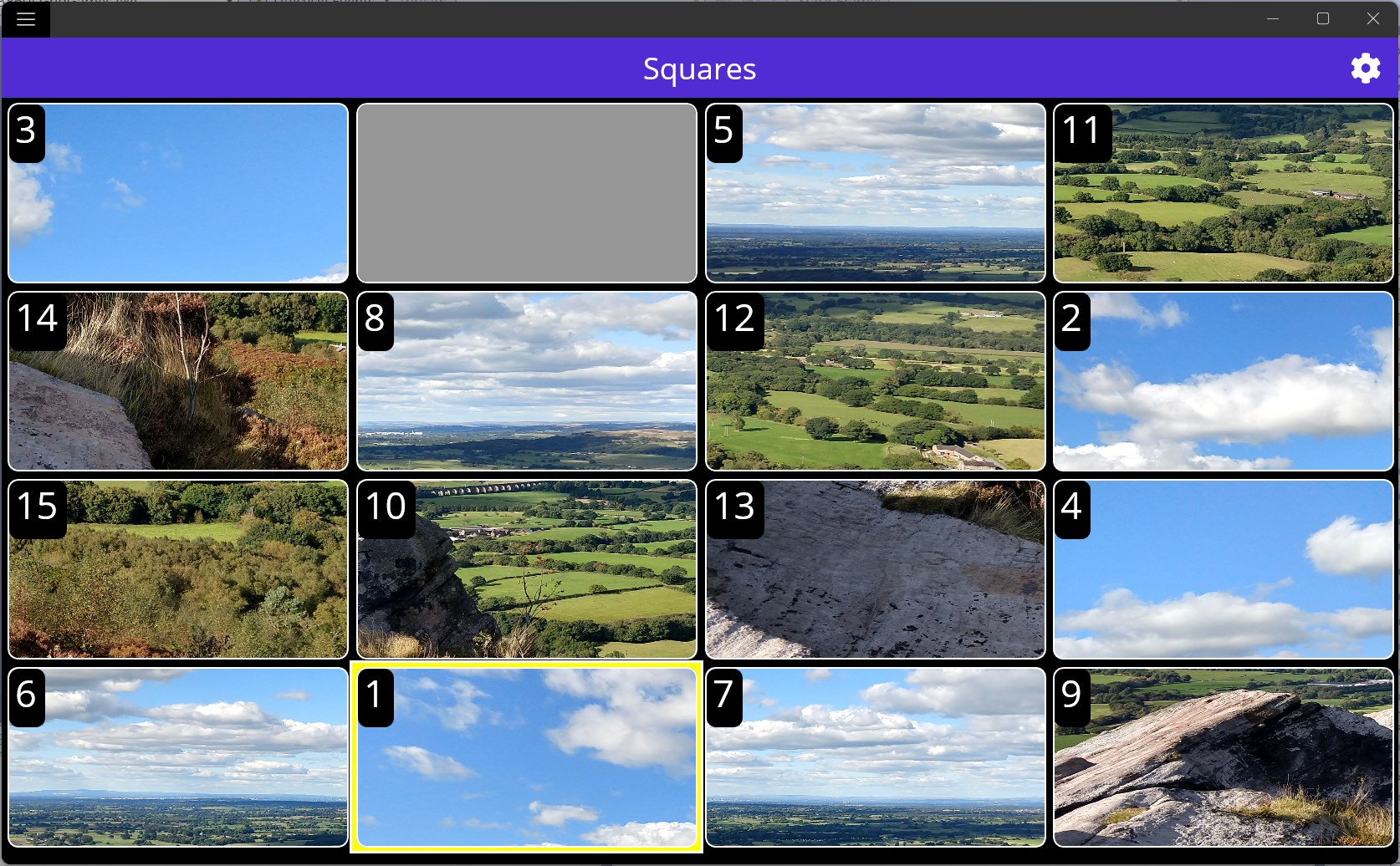
Task: Click tile 14 showing grassy rock
Action: tap(178, 381)
